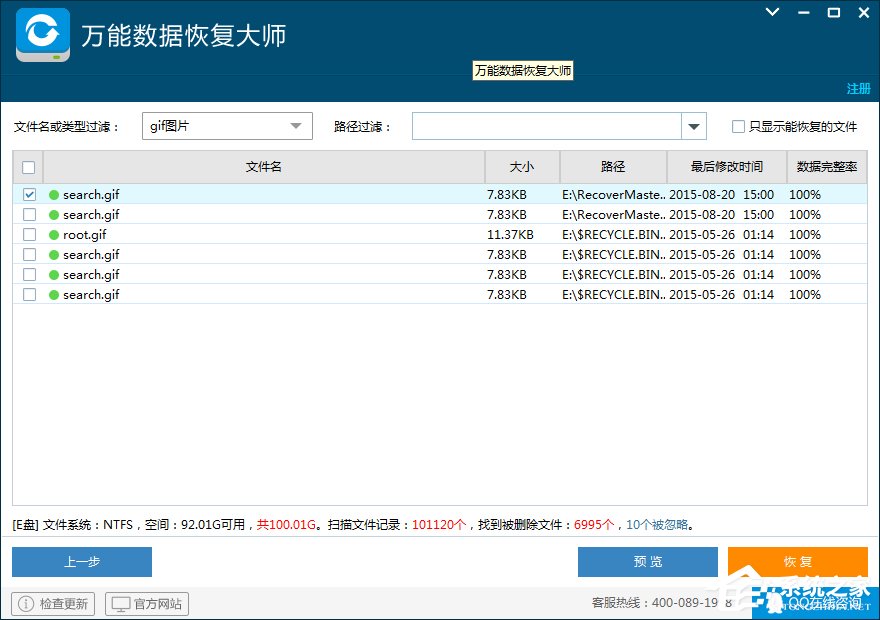Image resolution: width=880 pixels, height=620 pixels.
Task: Sort files by the 大小 column header
Action: [522, 167]
